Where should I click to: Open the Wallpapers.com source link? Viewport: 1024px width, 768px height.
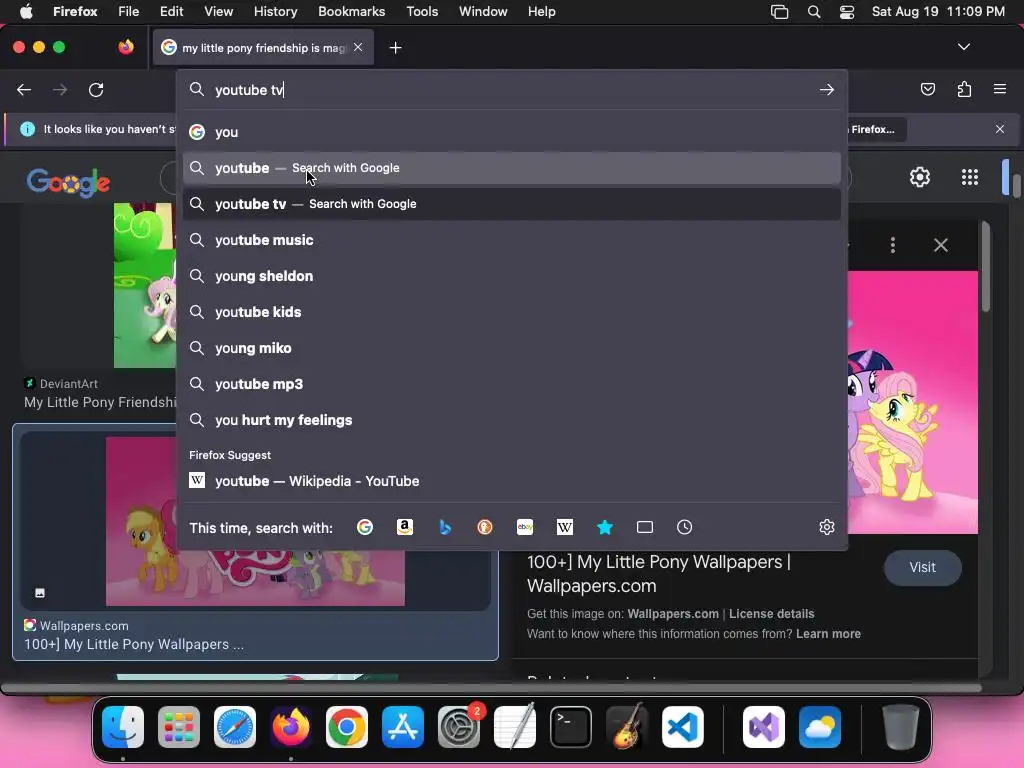[673, 614]
